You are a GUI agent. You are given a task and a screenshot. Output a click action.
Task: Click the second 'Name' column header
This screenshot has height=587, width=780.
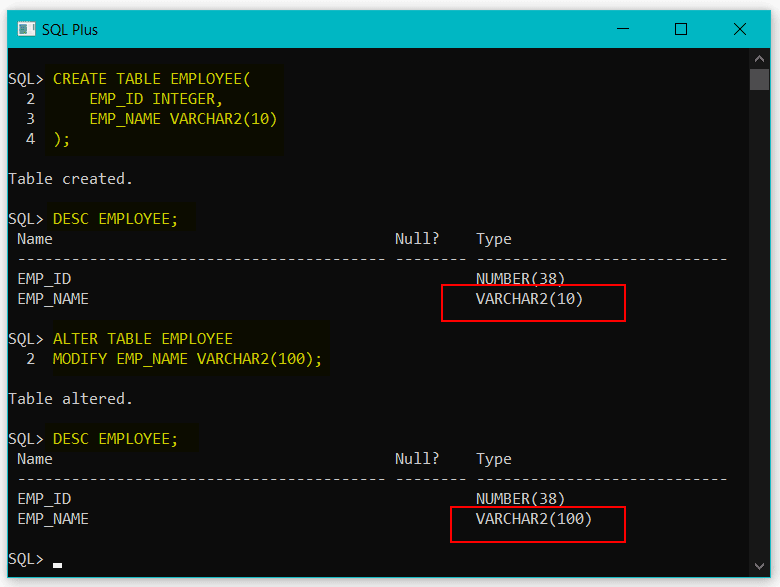(x=35, y=459)
